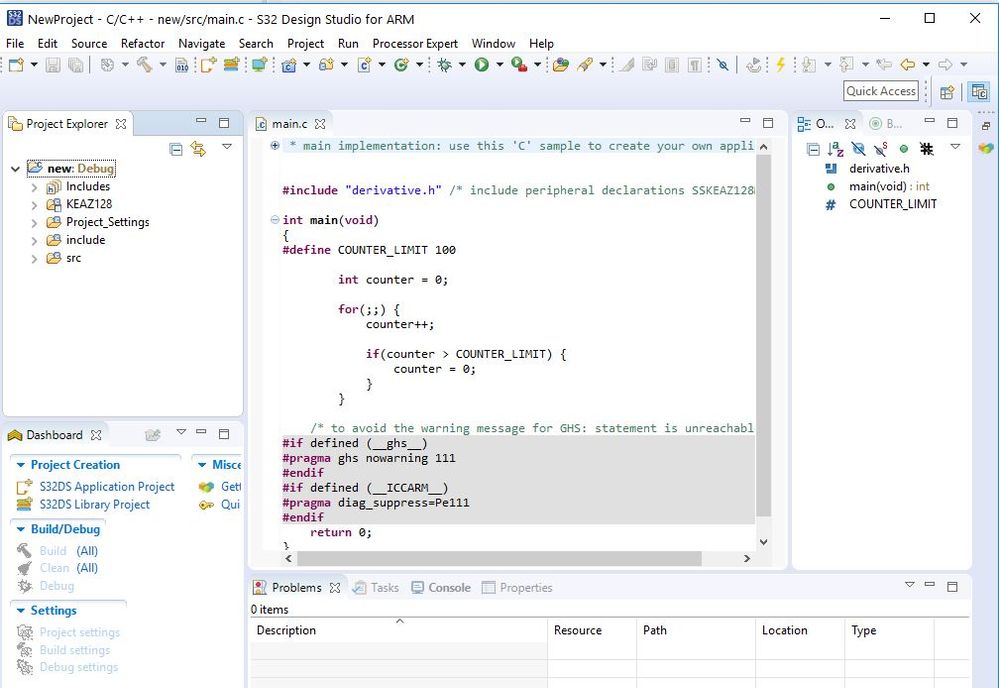Screen dimensions: 999x688
Task: Toggle Hide Fields filter in Outline
Action: pos(858,149)
